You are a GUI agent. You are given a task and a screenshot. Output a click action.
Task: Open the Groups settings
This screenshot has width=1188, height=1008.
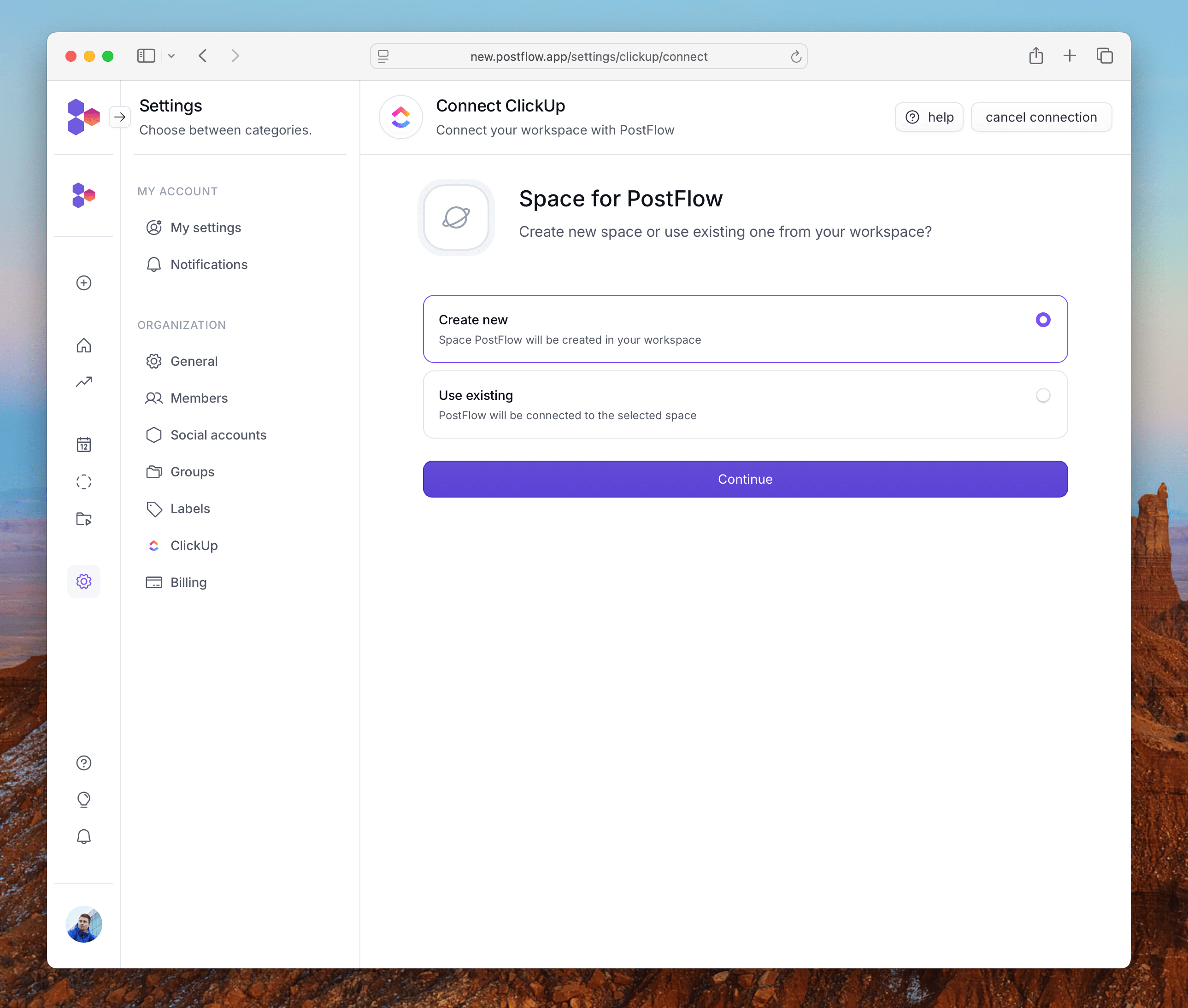point(180,472)
